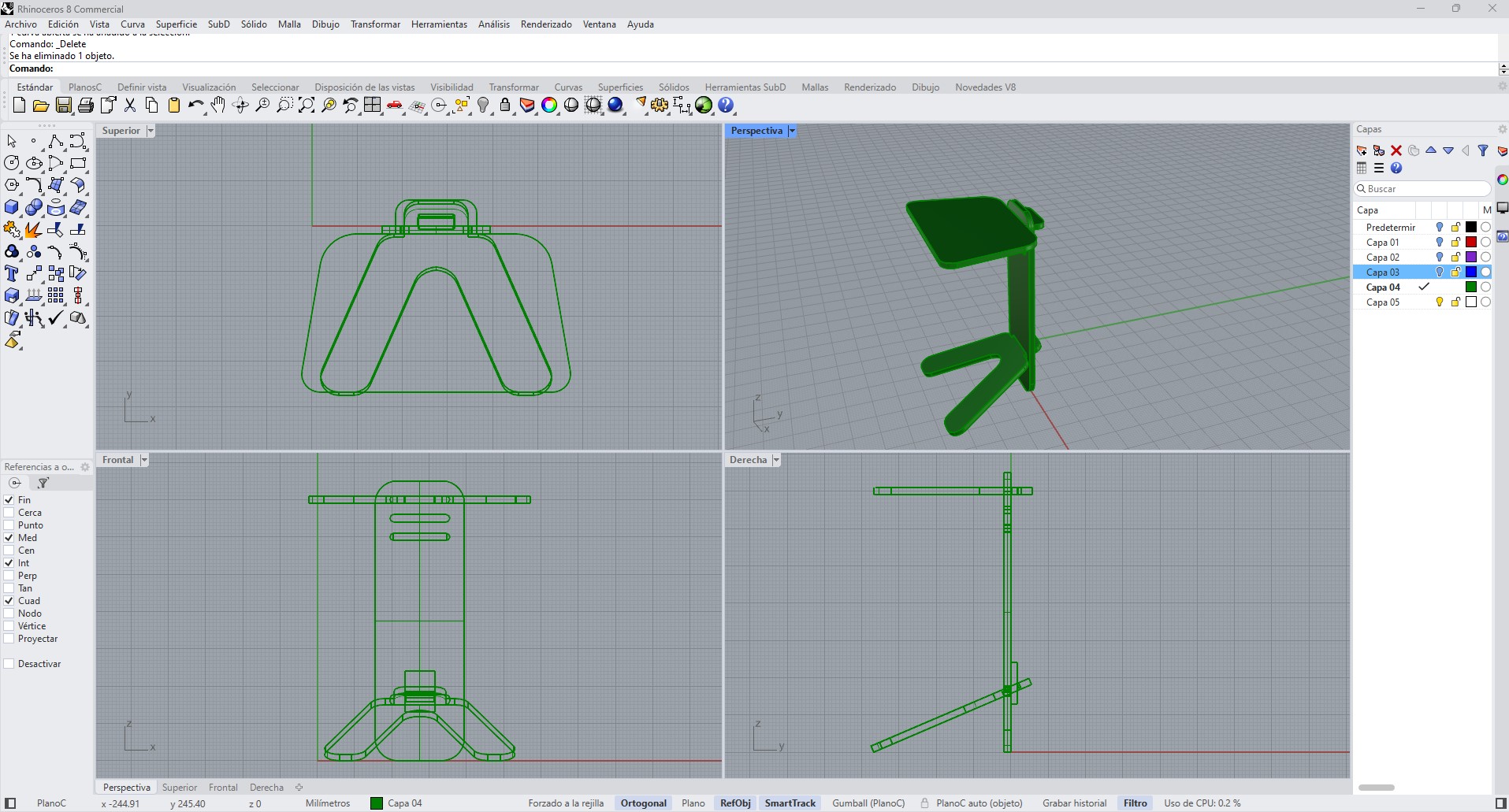This screenshot has width=1509, height=812.
Task: Open the Perspectiva viewport dropdown arrow
Action: (792, 131)
